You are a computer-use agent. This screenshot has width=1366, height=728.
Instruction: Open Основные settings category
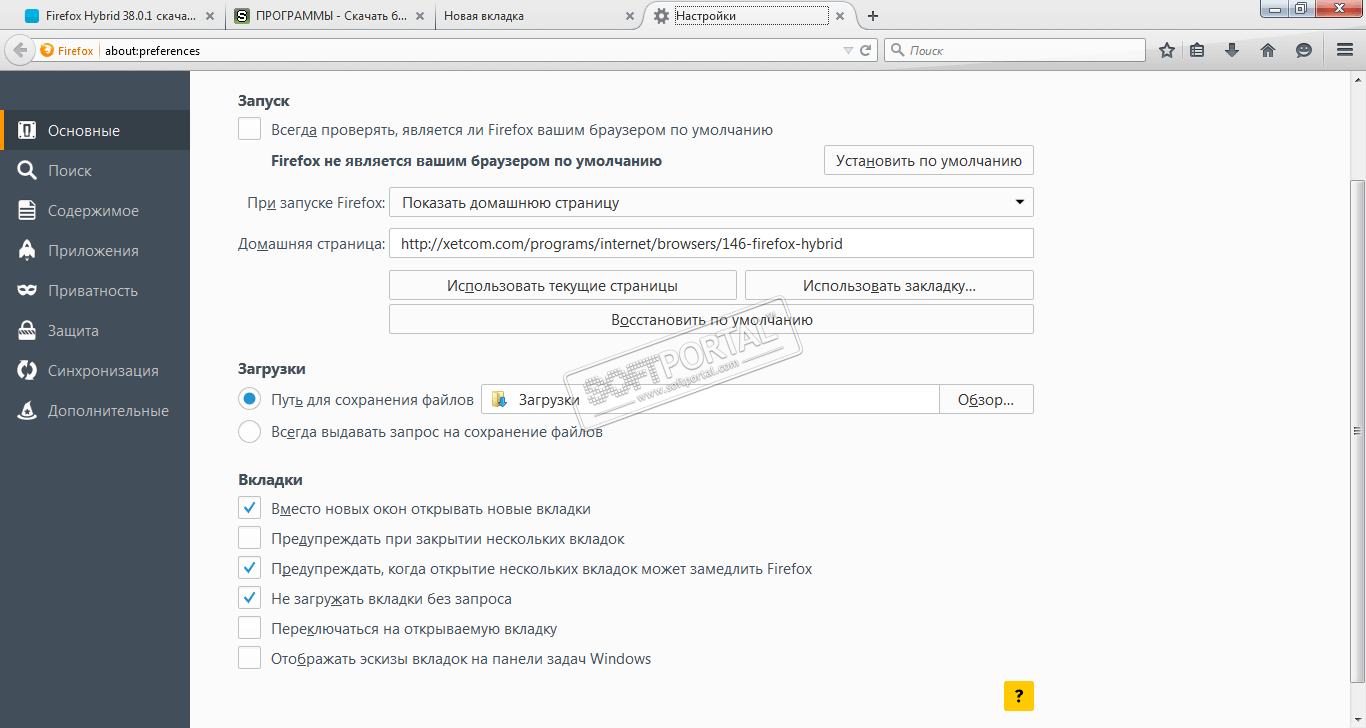pyautogui.click(x=95, y=130)
